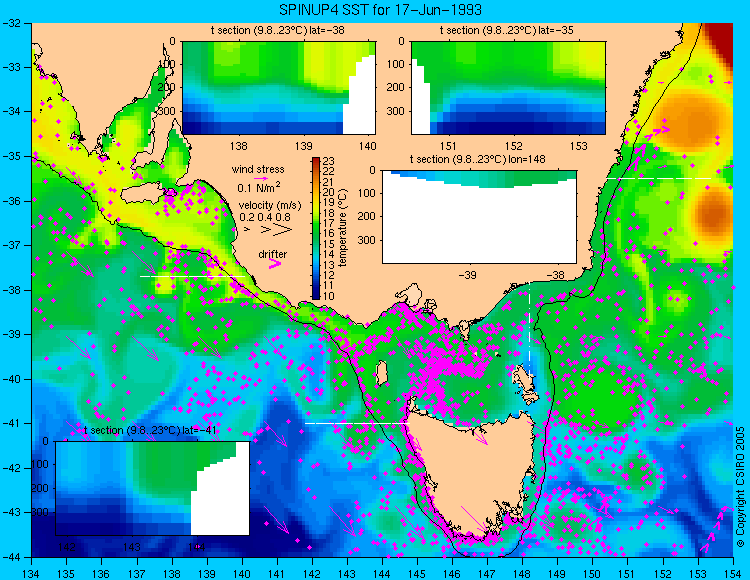Click the largest black velocity arrowhead in the legend

[x=283, y=230]
